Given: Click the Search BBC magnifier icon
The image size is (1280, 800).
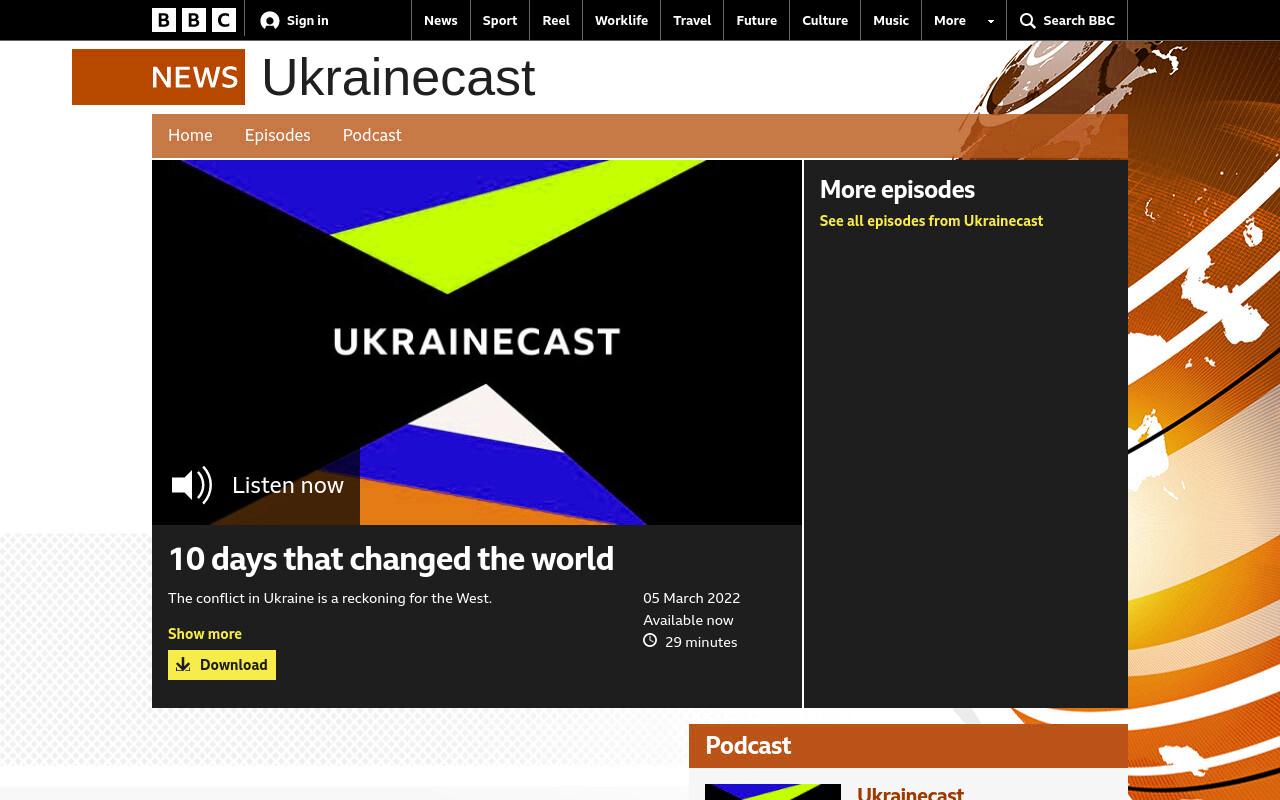Looking at the screenshot, I should [x=1027, y=21].
